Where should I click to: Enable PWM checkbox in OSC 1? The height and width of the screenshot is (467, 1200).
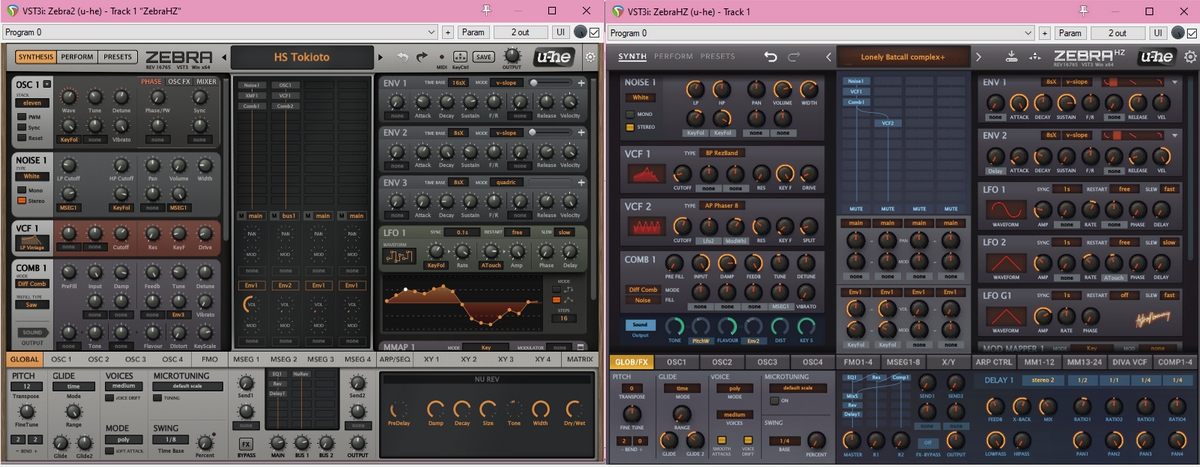click(21, 117)
